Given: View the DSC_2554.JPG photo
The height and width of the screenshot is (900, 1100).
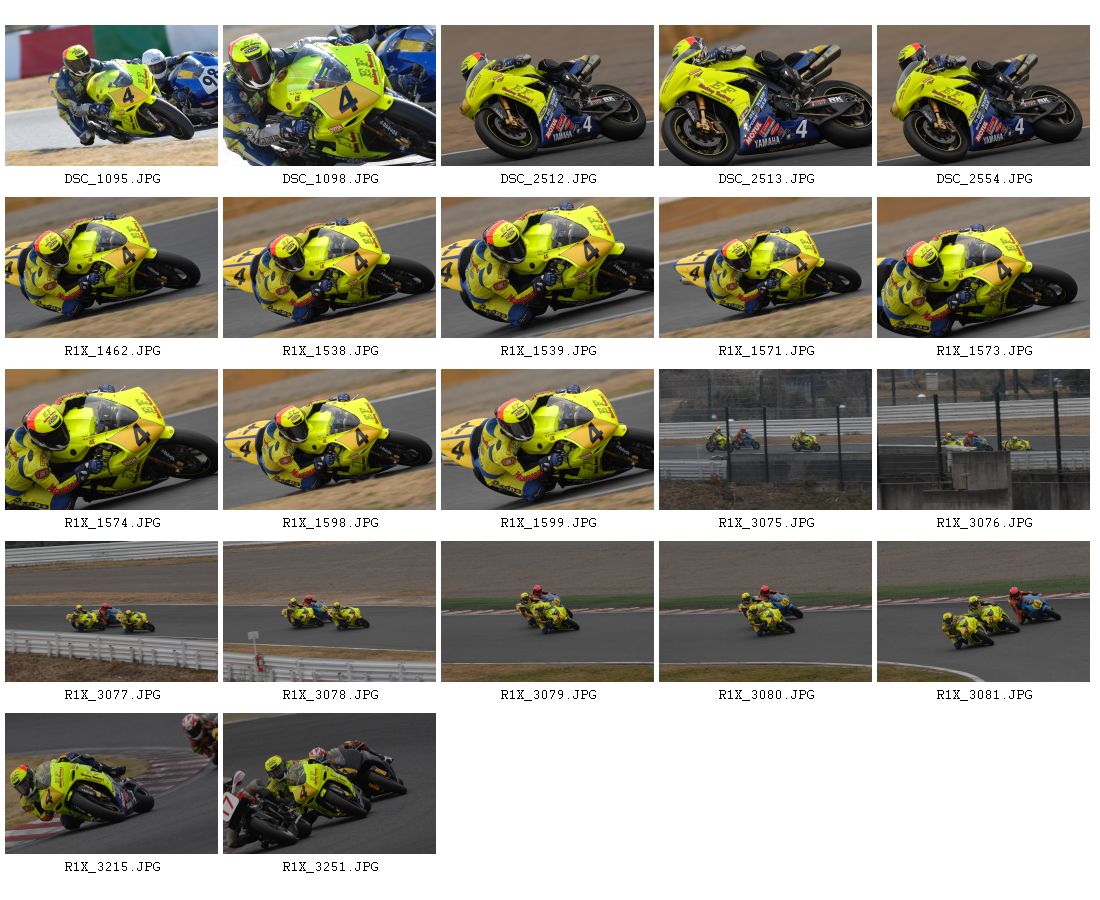Looking at the screenshot, I should point(984,95).
